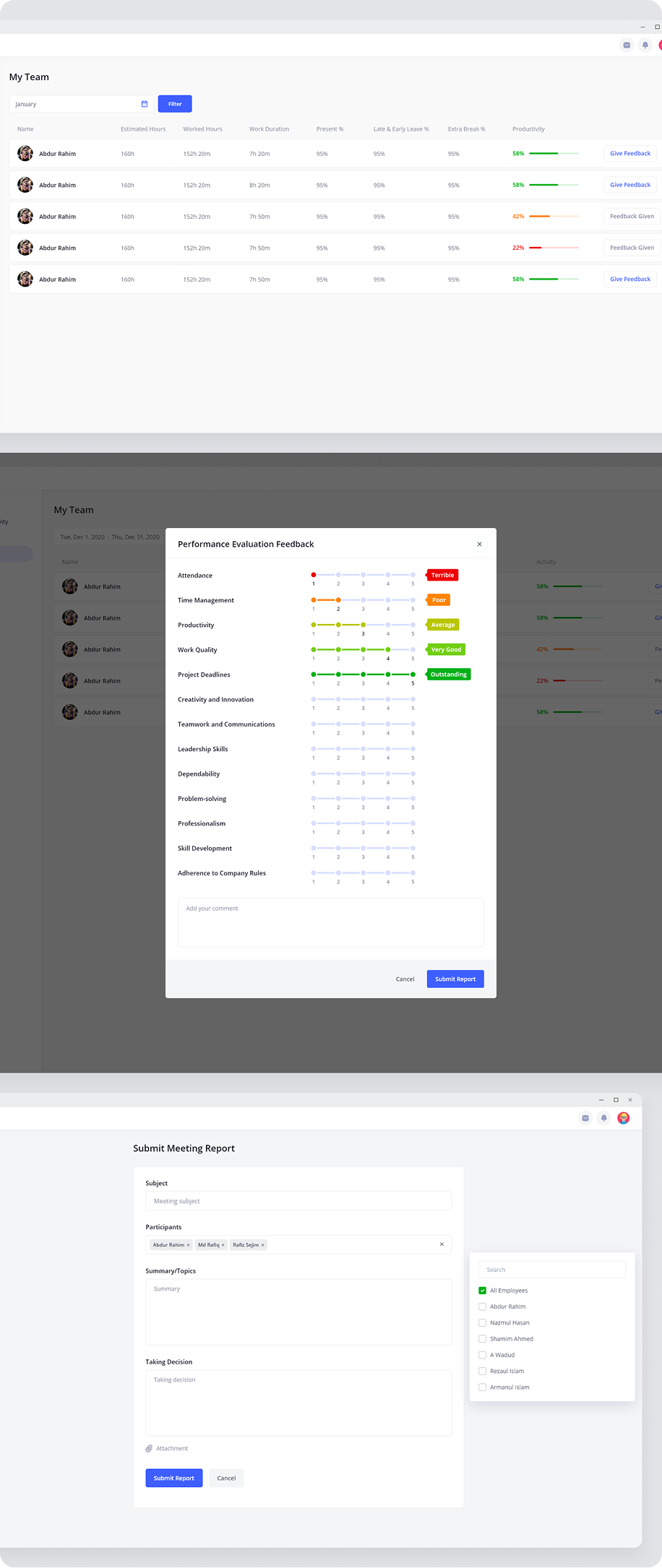Click the Filter button
The image size is (662, 1568).
(x=175, y=104)
